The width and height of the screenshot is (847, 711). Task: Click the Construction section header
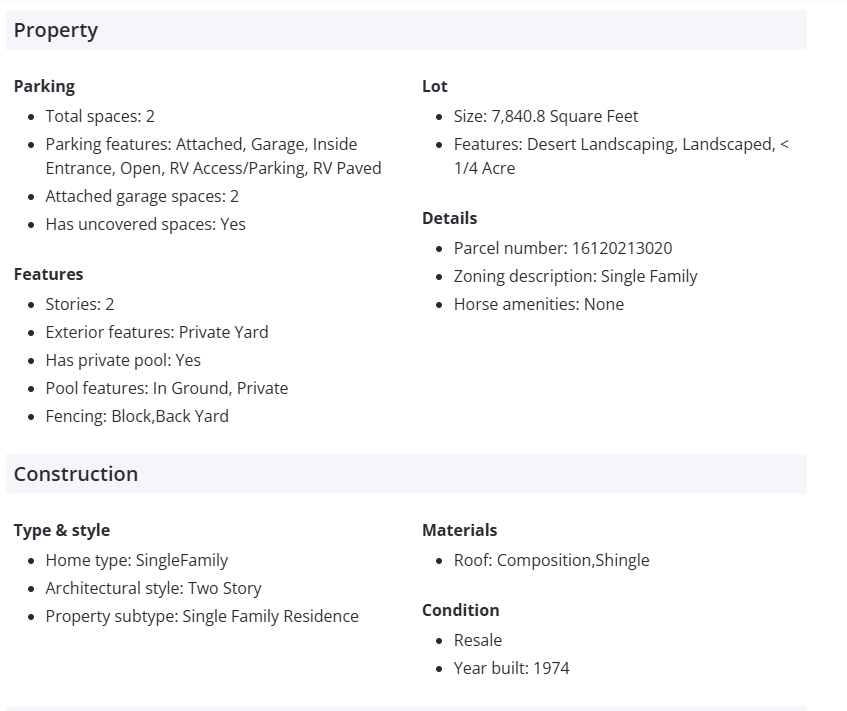(x=76, y=474)
